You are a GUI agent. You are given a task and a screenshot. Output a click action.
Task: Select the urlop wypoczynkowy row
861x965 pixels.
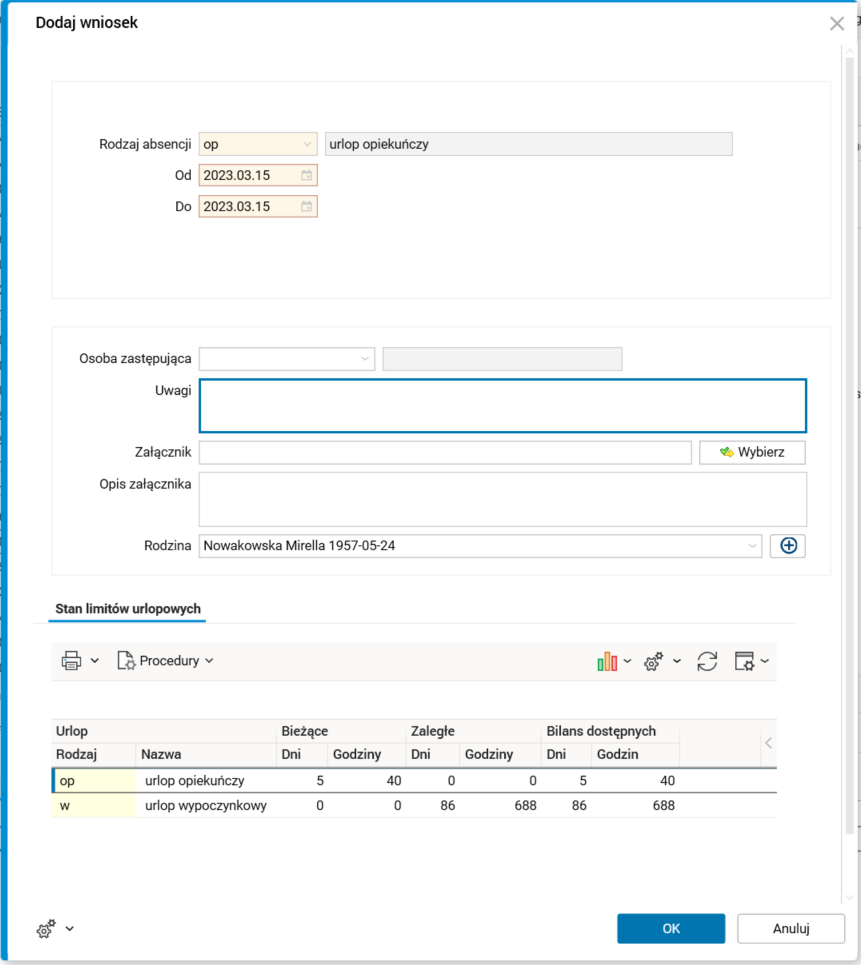(x=205, y=805)
